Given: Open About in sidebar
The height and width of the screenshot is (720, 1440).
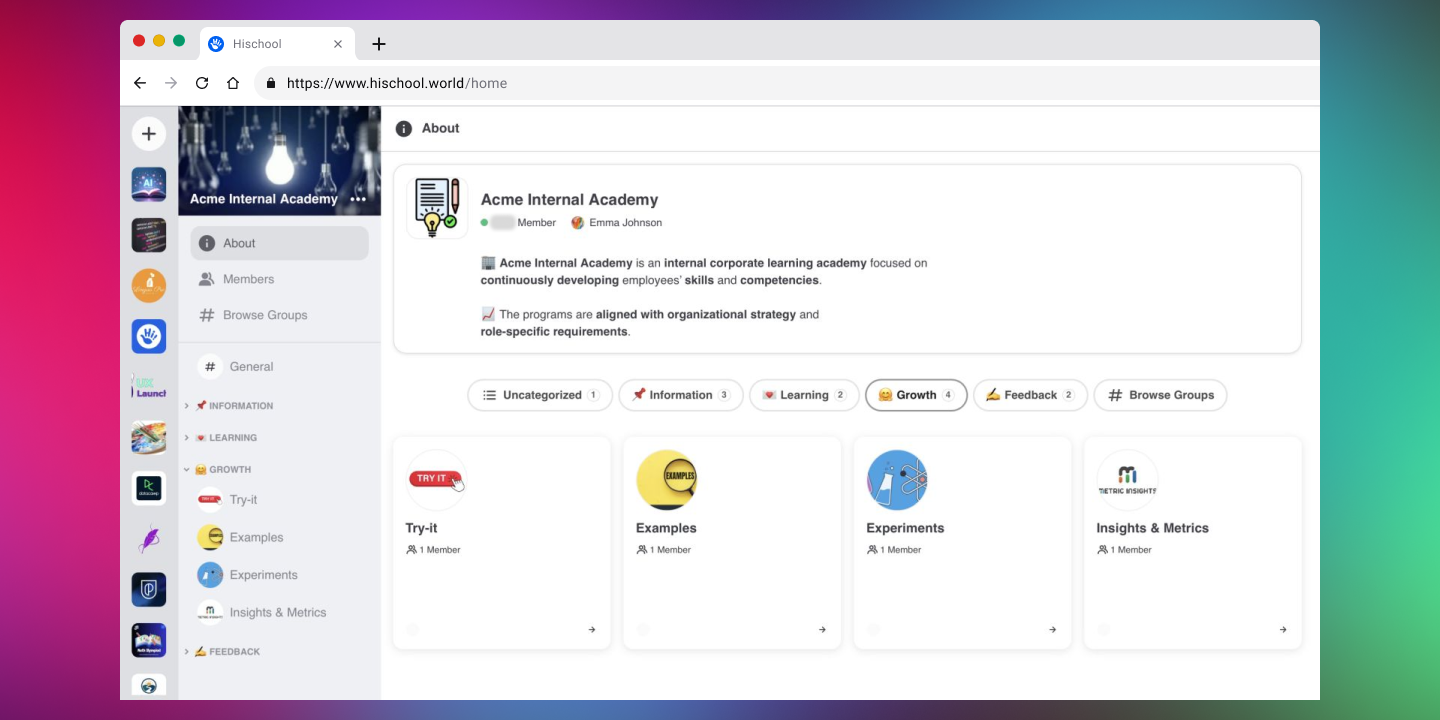Looking at the screenshot, I should (280, 243).
